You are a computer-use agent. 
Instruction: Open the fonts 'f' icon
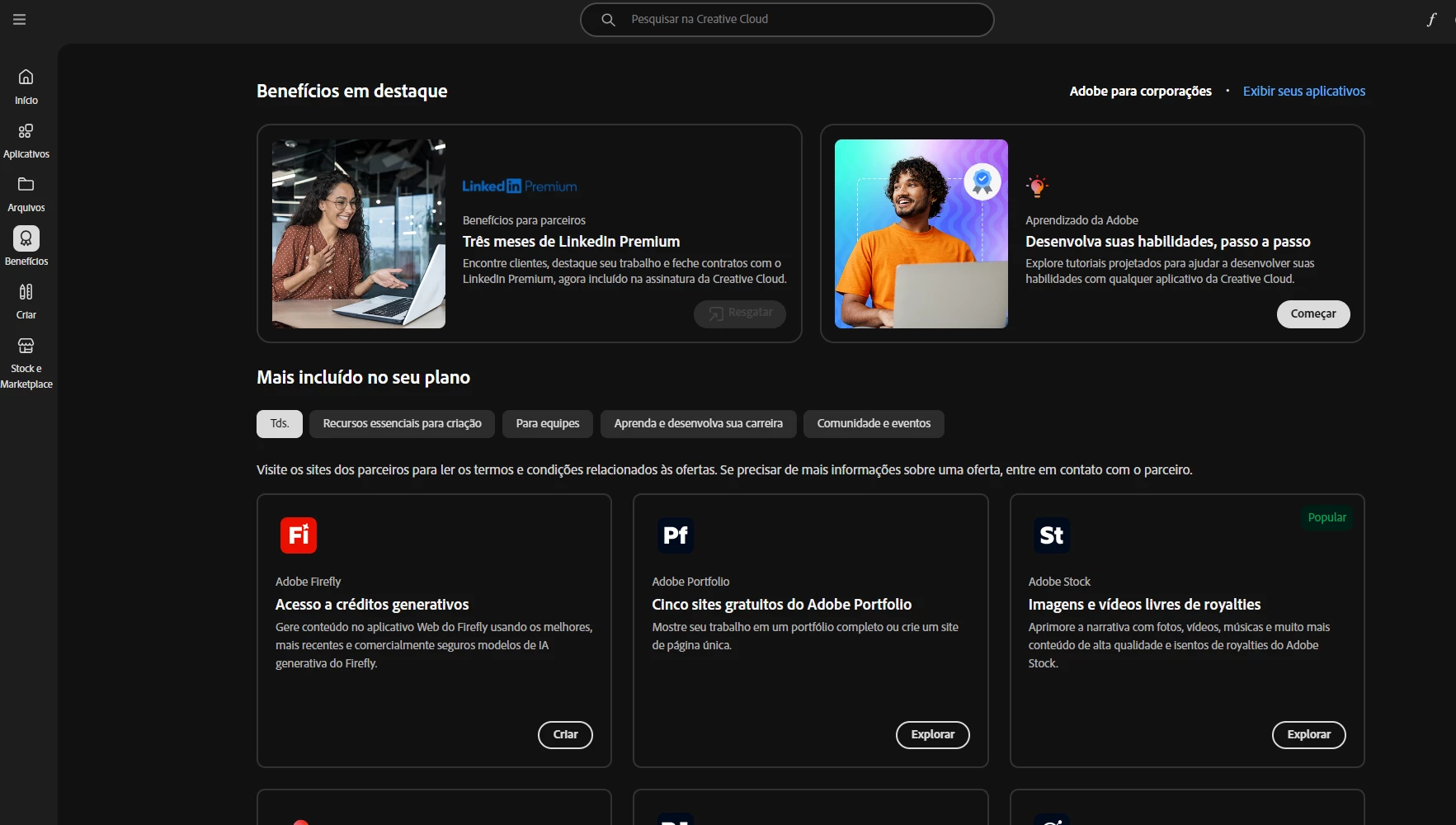(x=1431, y=20)
